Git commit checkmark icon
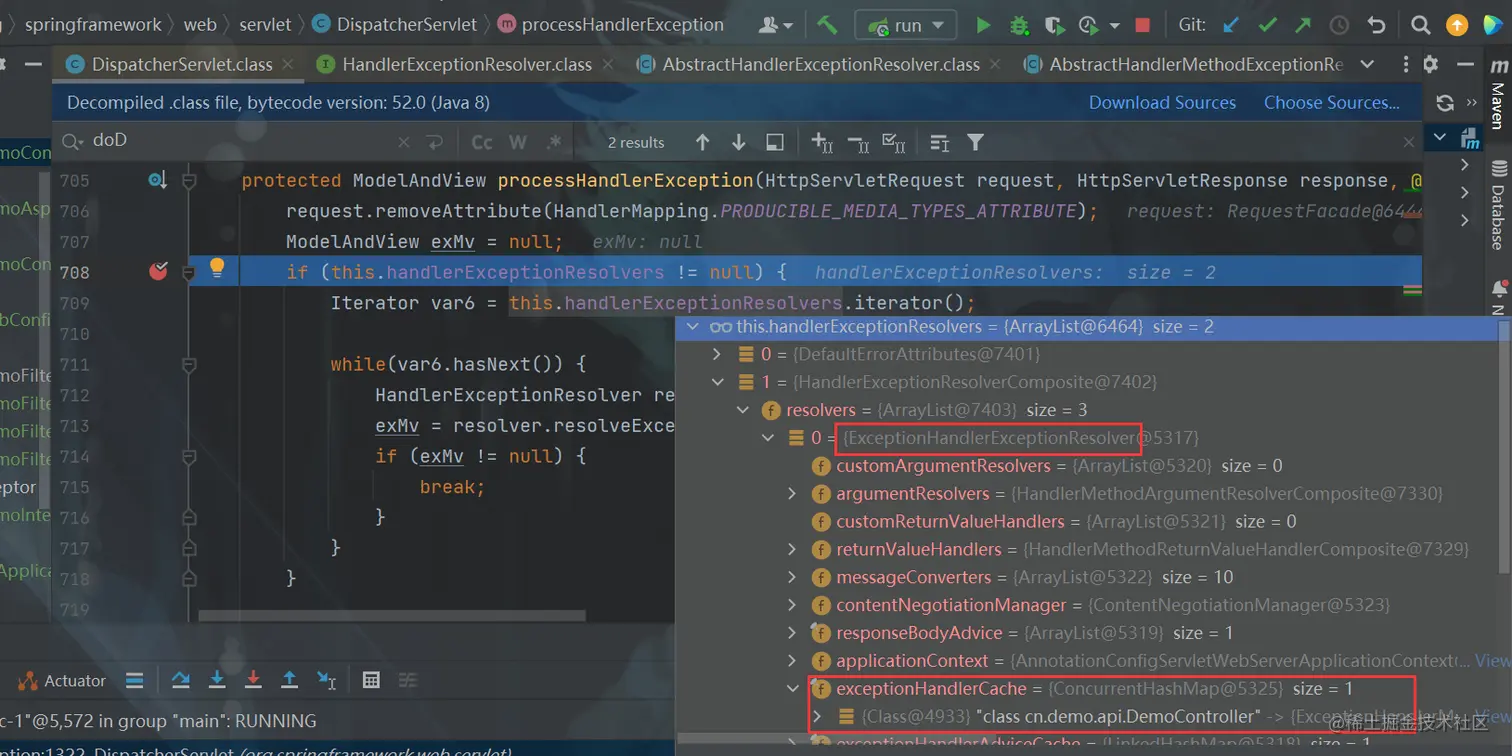Image resolution: width=1512 pixels, height=756 pixels. [1267, 25]
